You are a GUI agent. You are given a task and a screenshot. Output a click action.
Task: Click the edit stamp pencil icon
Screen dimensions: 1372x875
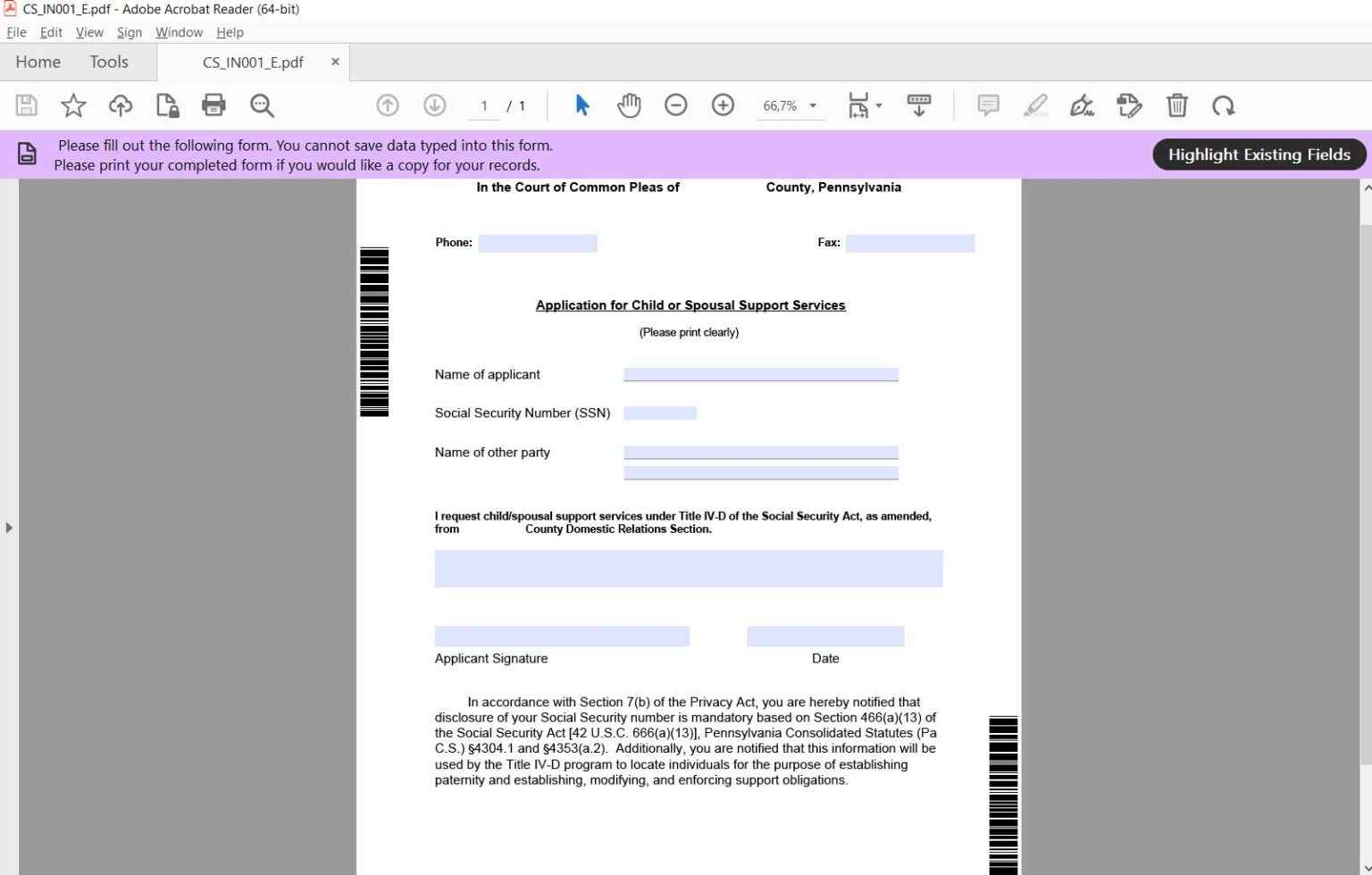(1129, 105)
